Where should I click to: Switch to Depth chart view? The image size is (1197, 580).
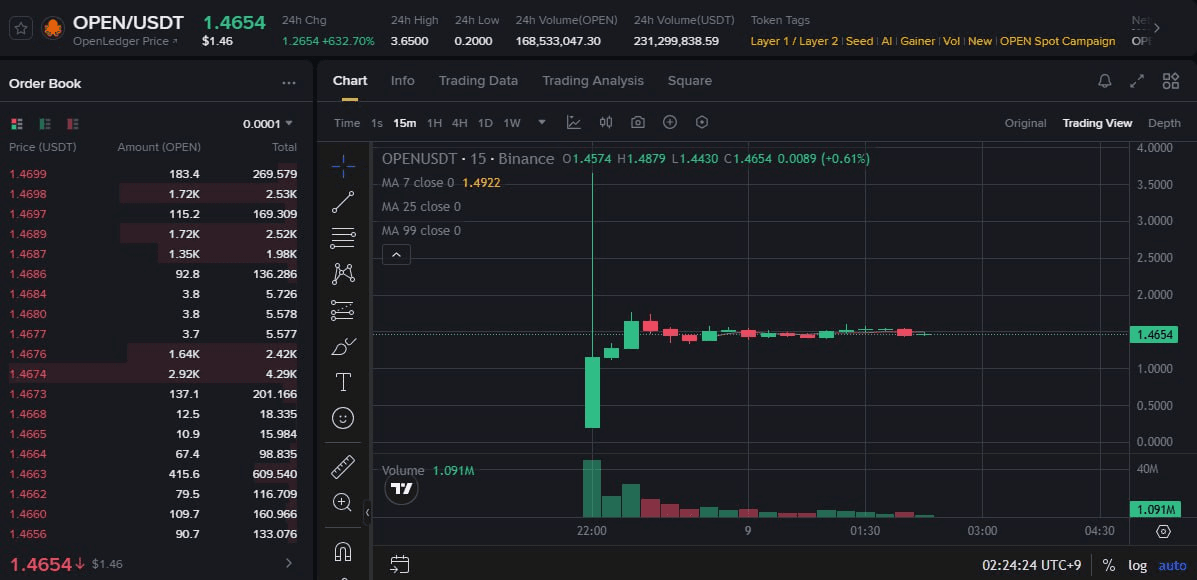(x=1163, y=123)
